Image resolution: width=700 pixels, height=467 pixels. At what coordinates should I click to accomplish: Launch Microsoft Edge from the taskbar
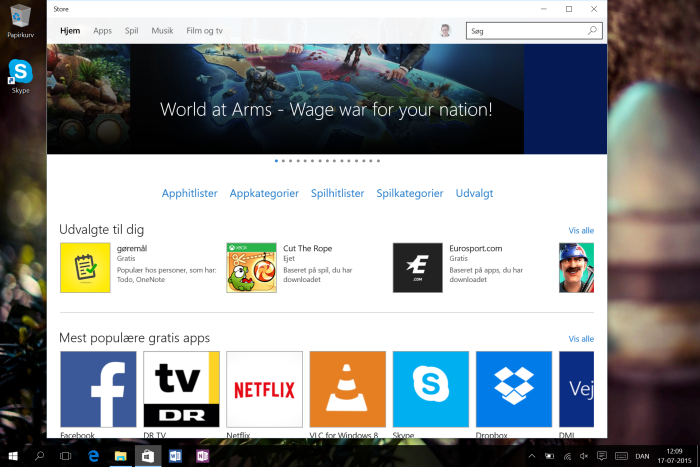tap(93, 456)
